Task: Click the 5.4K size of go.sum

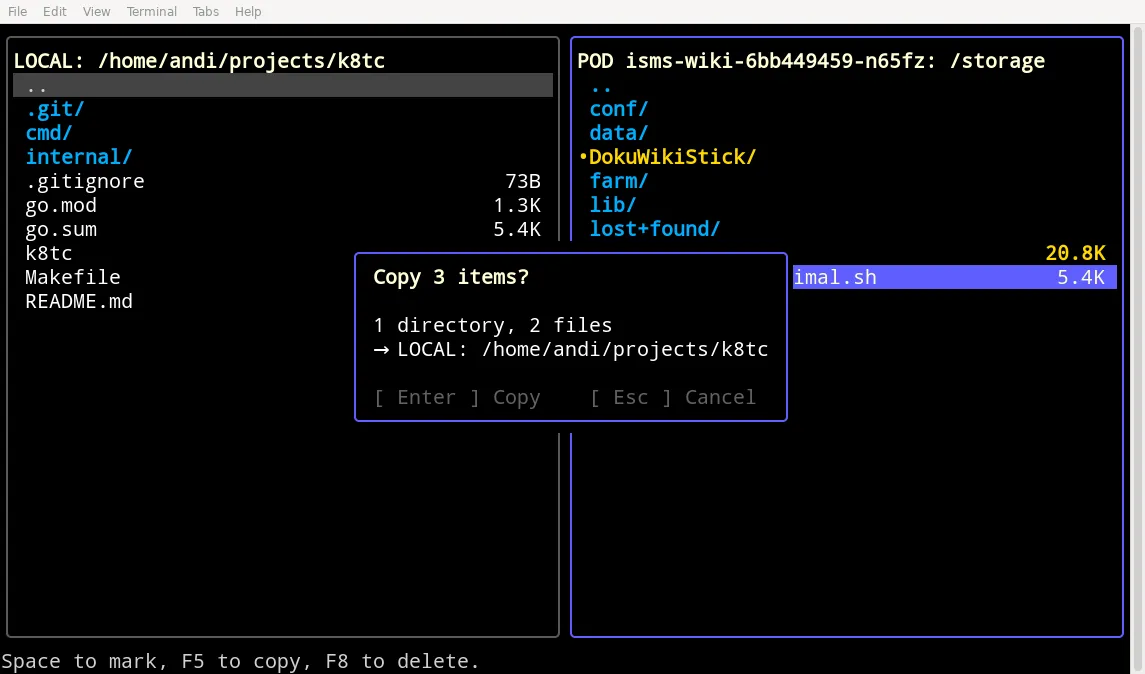Action: [517, 230]
